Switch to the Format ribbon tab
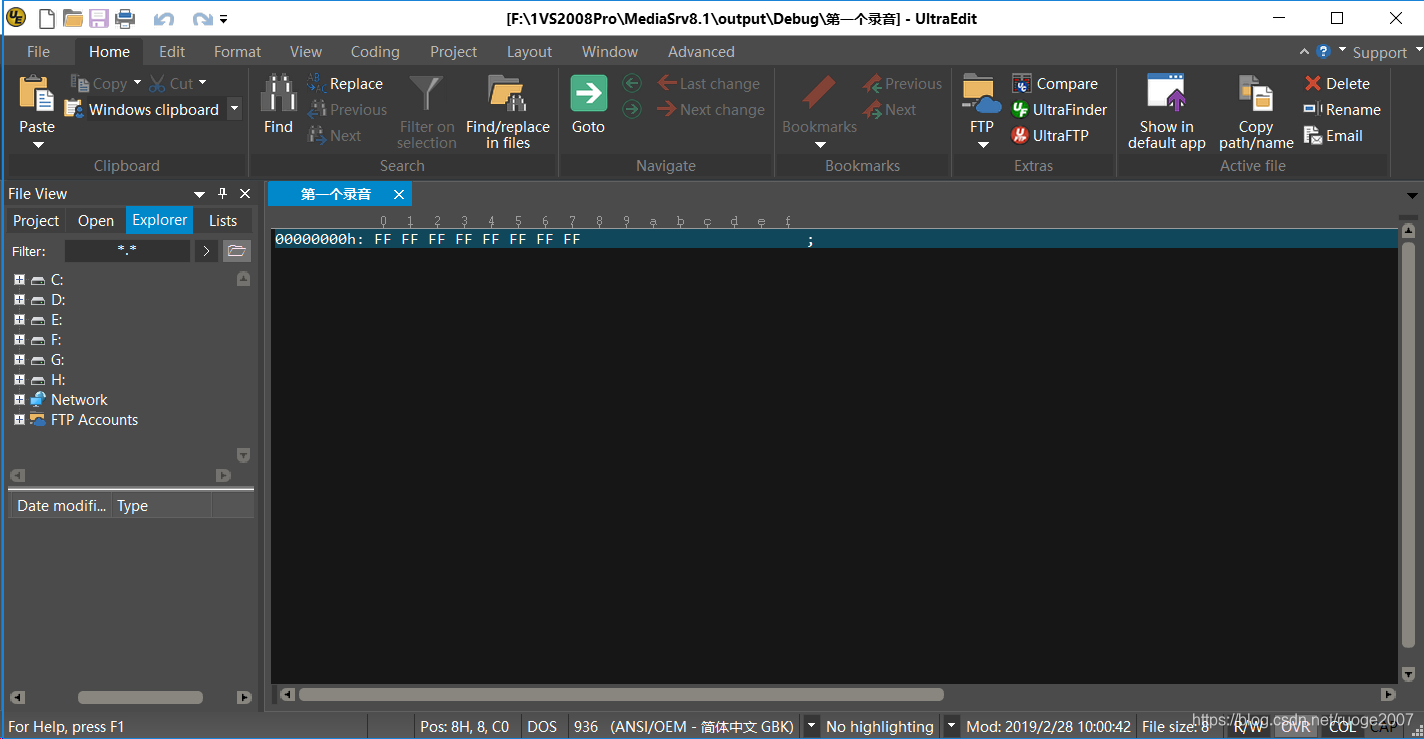Image resolution: width=1424 pixels, height=739 pixels. point(237,52)
